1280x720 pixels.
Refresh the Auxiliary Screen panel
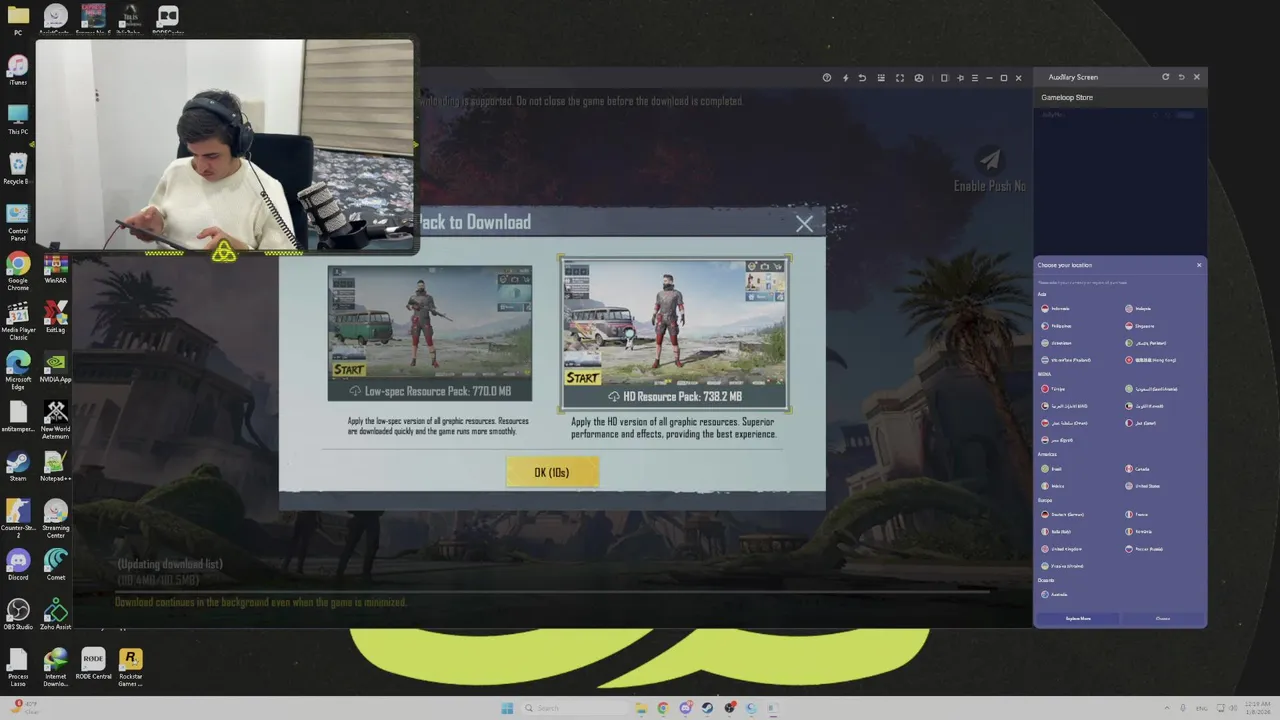1165,77
